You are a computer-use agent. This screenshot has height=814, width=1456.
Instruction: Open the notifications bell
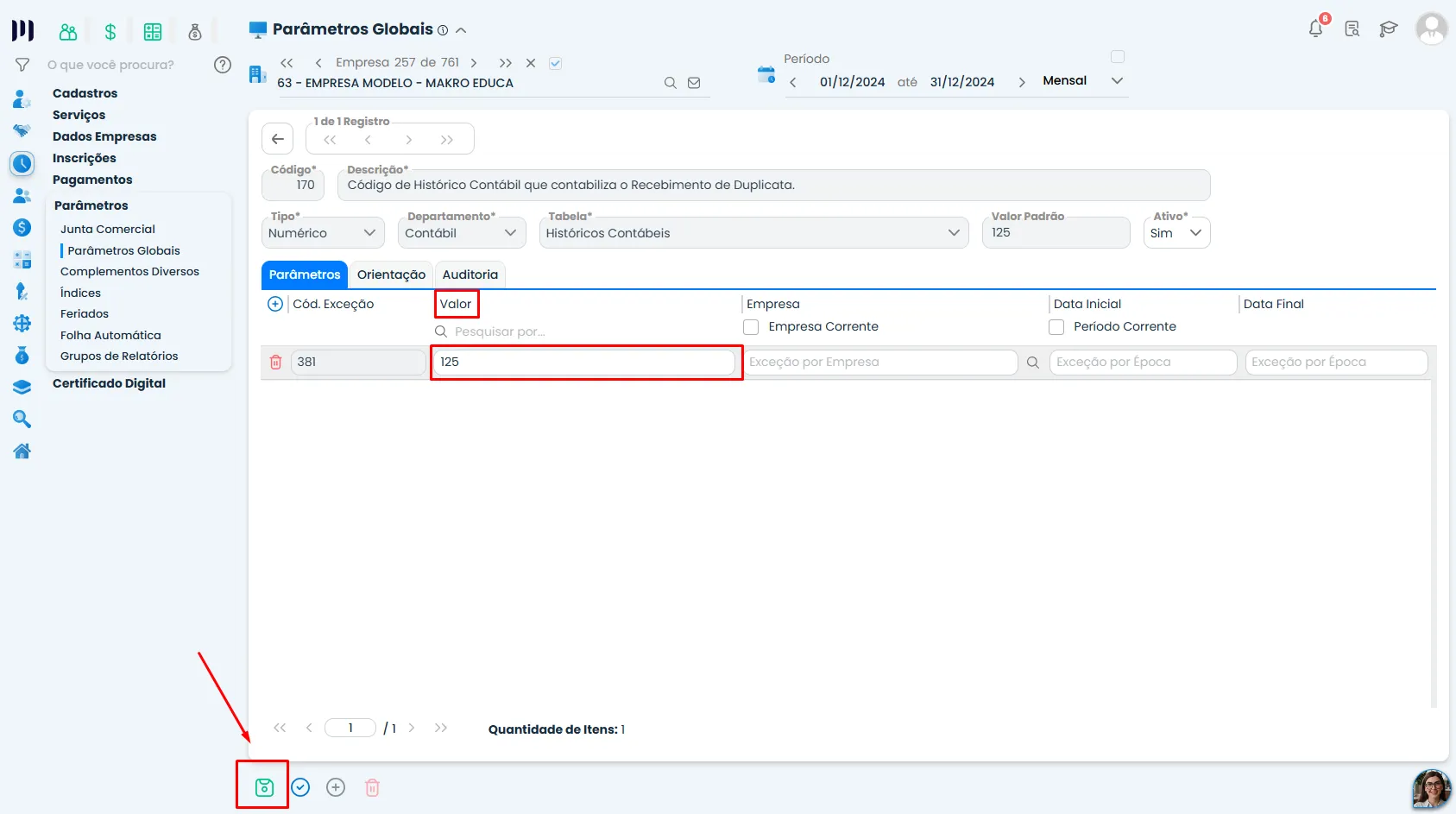coord(1316,28)
